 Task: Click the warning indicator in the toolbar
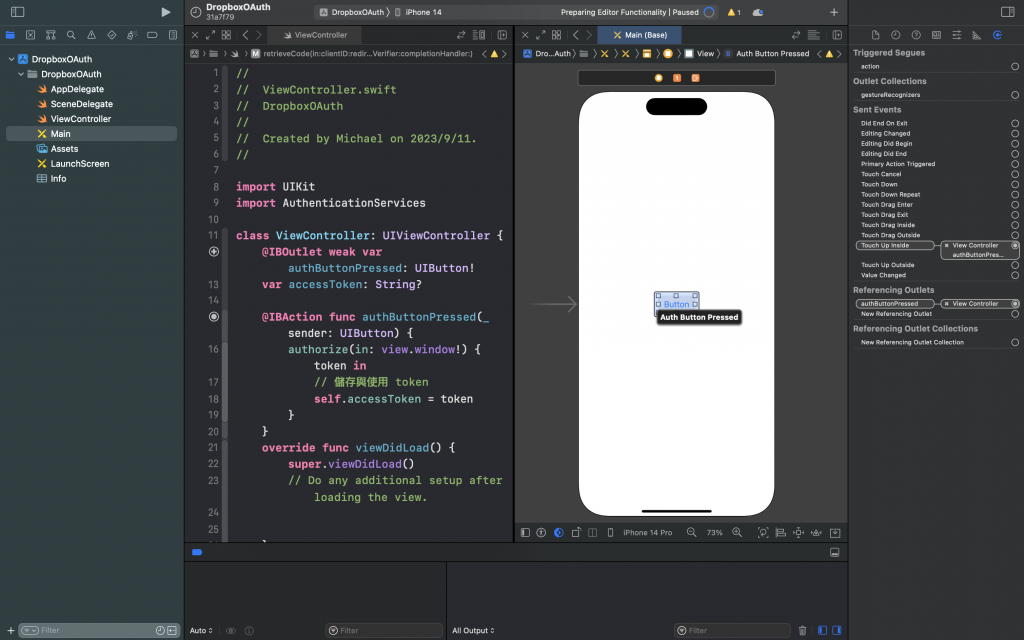tap(734, 12)
